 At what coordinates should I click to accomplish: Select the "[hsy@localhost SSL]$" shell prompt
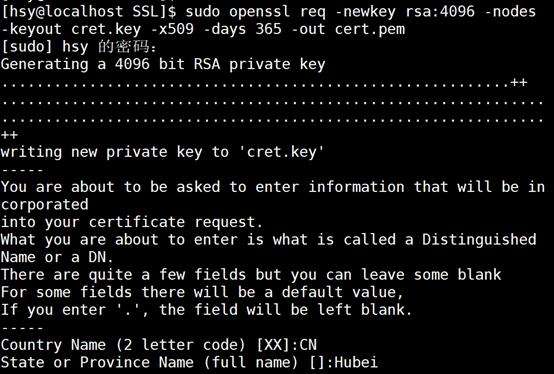(89, 12)
